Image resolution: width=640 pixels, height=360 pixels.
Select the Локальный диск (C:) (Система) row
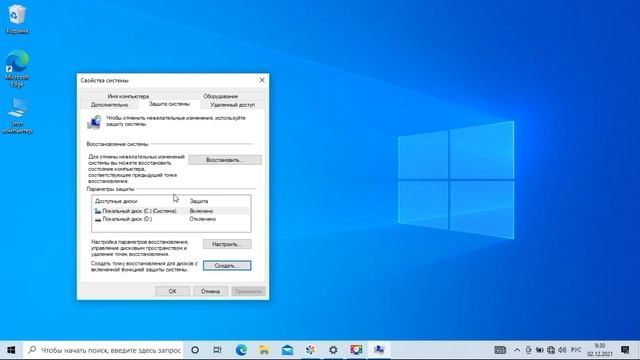tap(171, 211)
